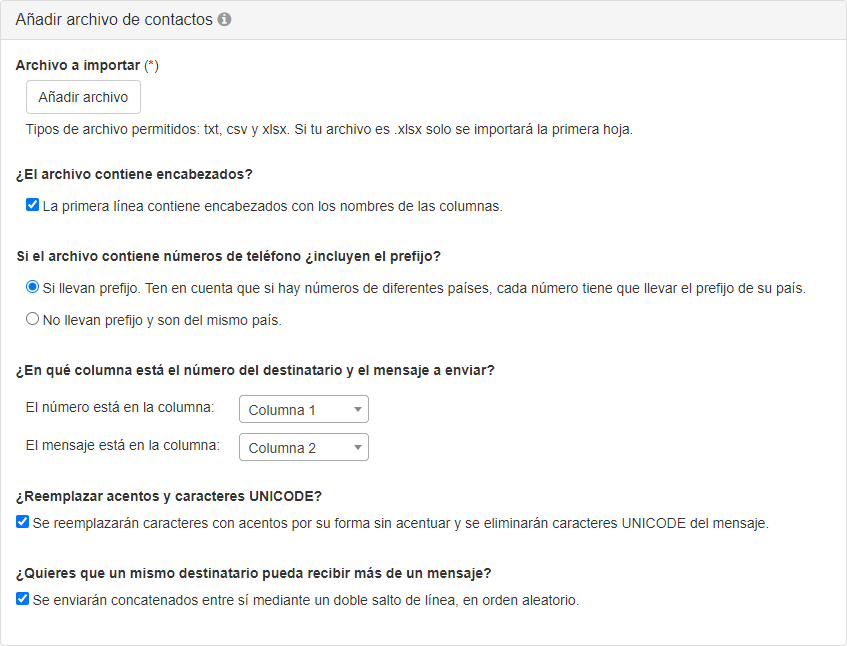
Task: Open the "Columna 1" number column dropdown
Action: (x=303, y=410)
